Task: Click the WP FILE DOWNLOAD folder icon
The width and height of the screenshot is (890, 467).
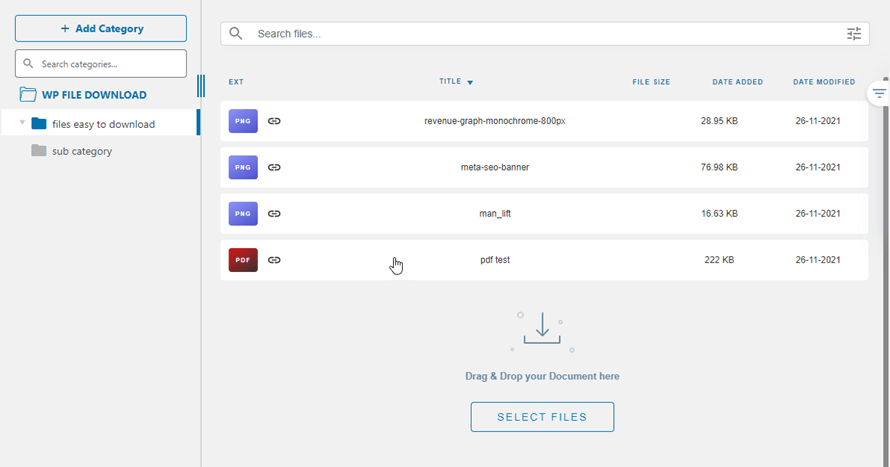Action: [x=28, y=95]
